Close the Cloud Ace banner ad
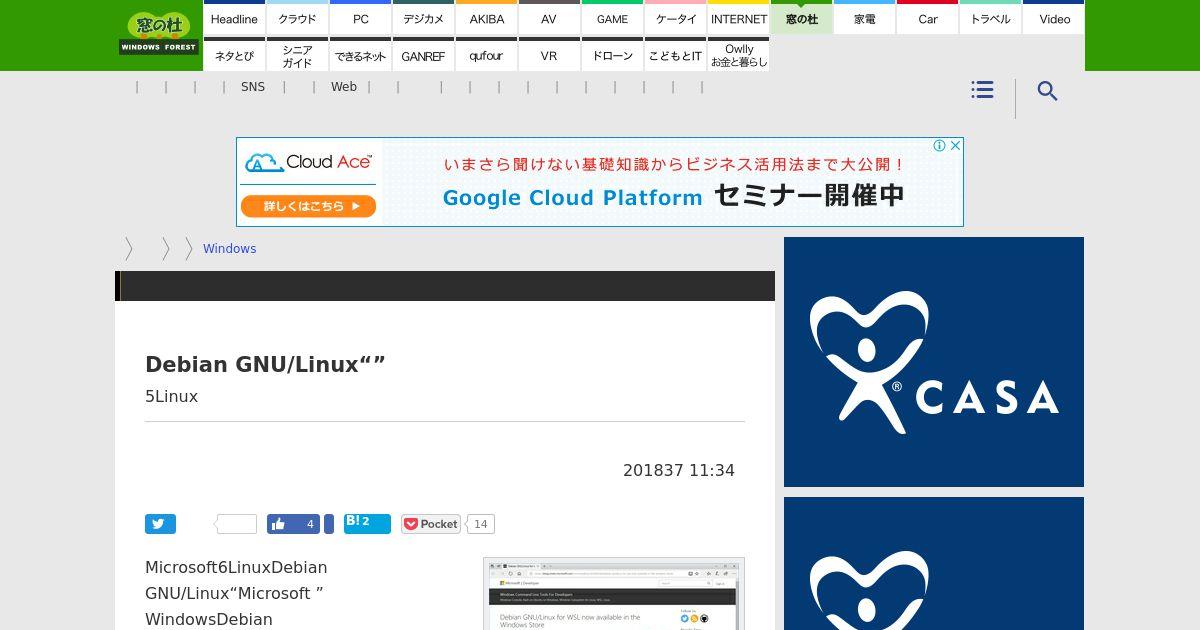 [955, 146]
